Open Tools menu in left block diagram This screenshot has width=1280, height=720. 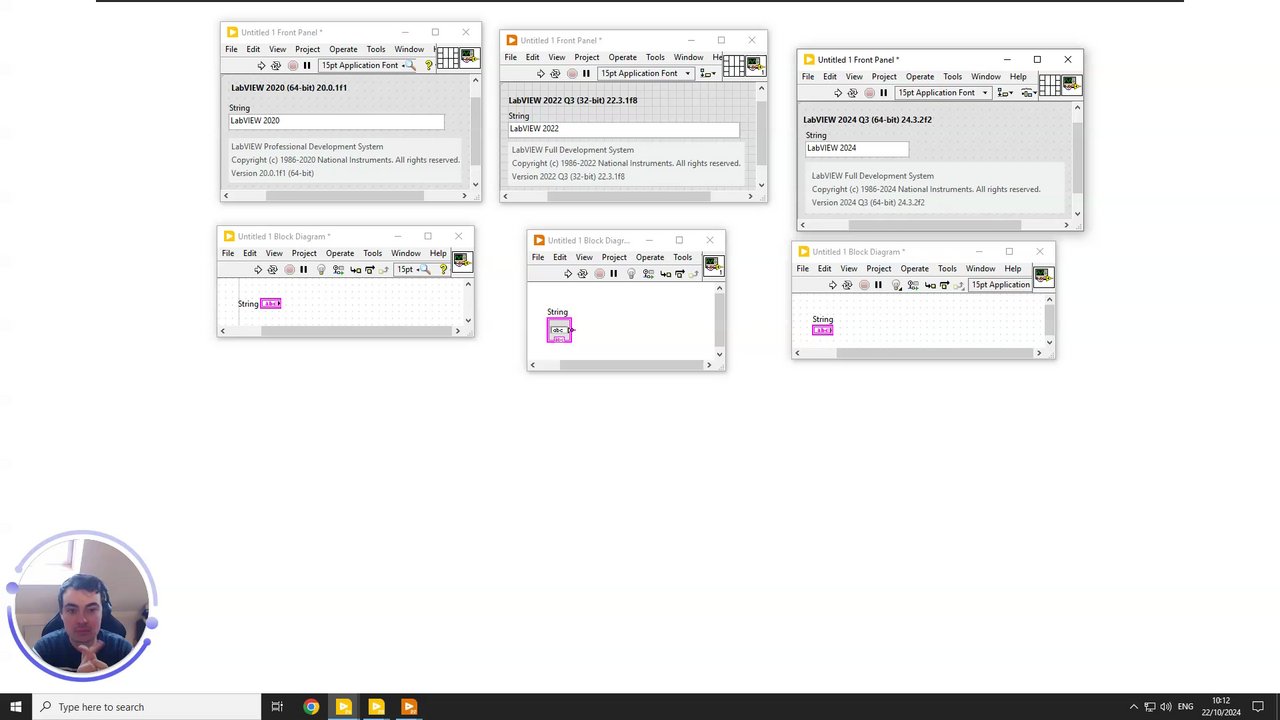372,253
